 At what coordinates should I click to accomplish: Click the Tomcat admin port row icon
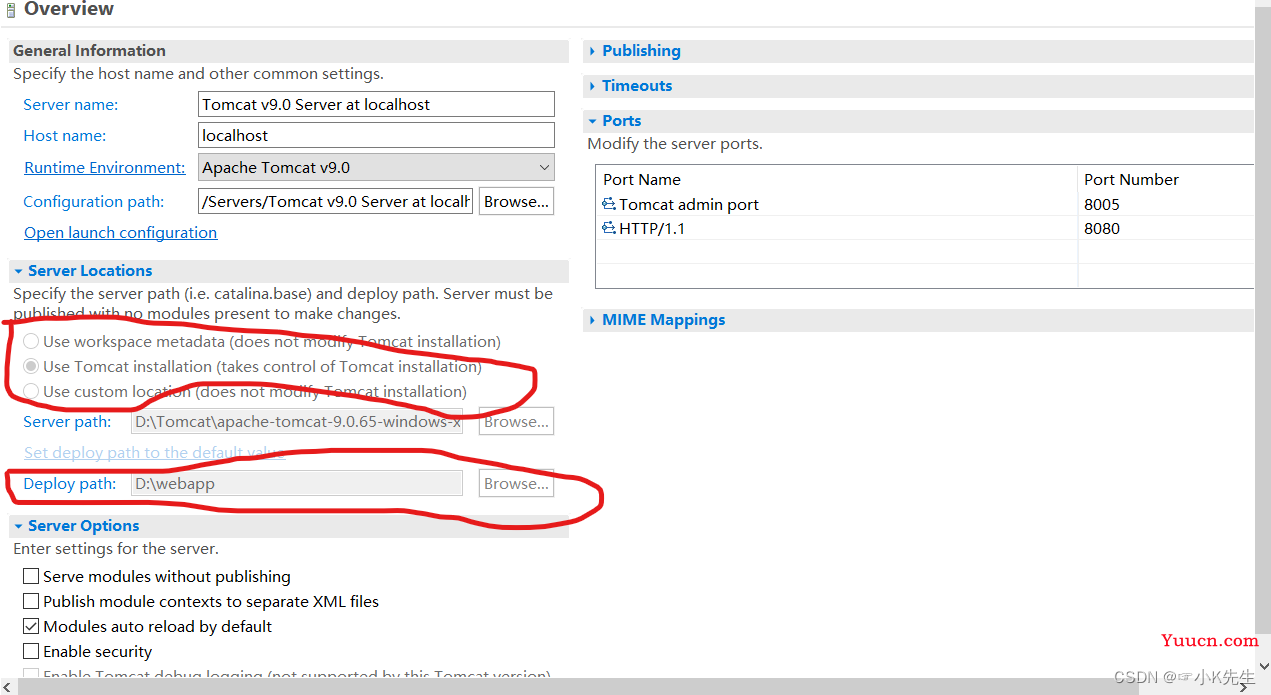tap(608, 204)
